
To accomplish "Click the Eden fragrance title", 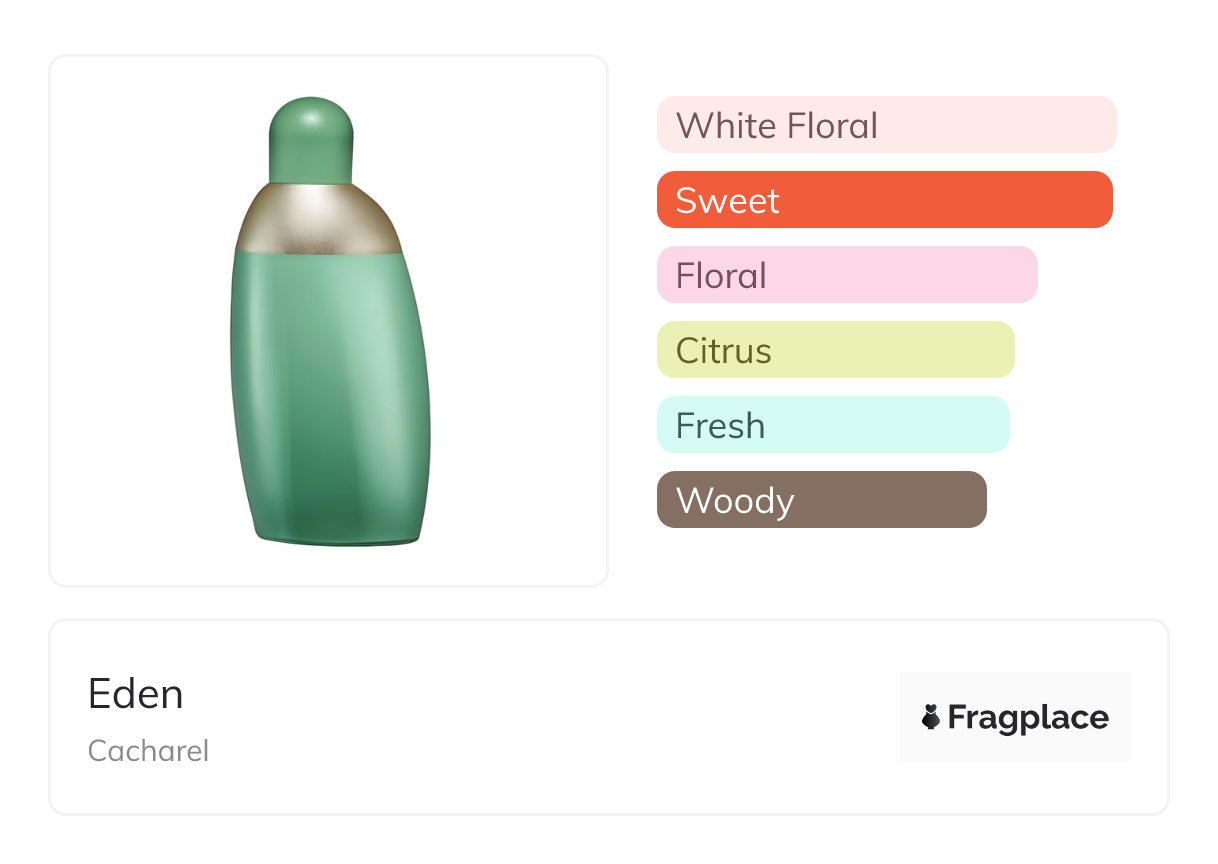I will point(136,694).
